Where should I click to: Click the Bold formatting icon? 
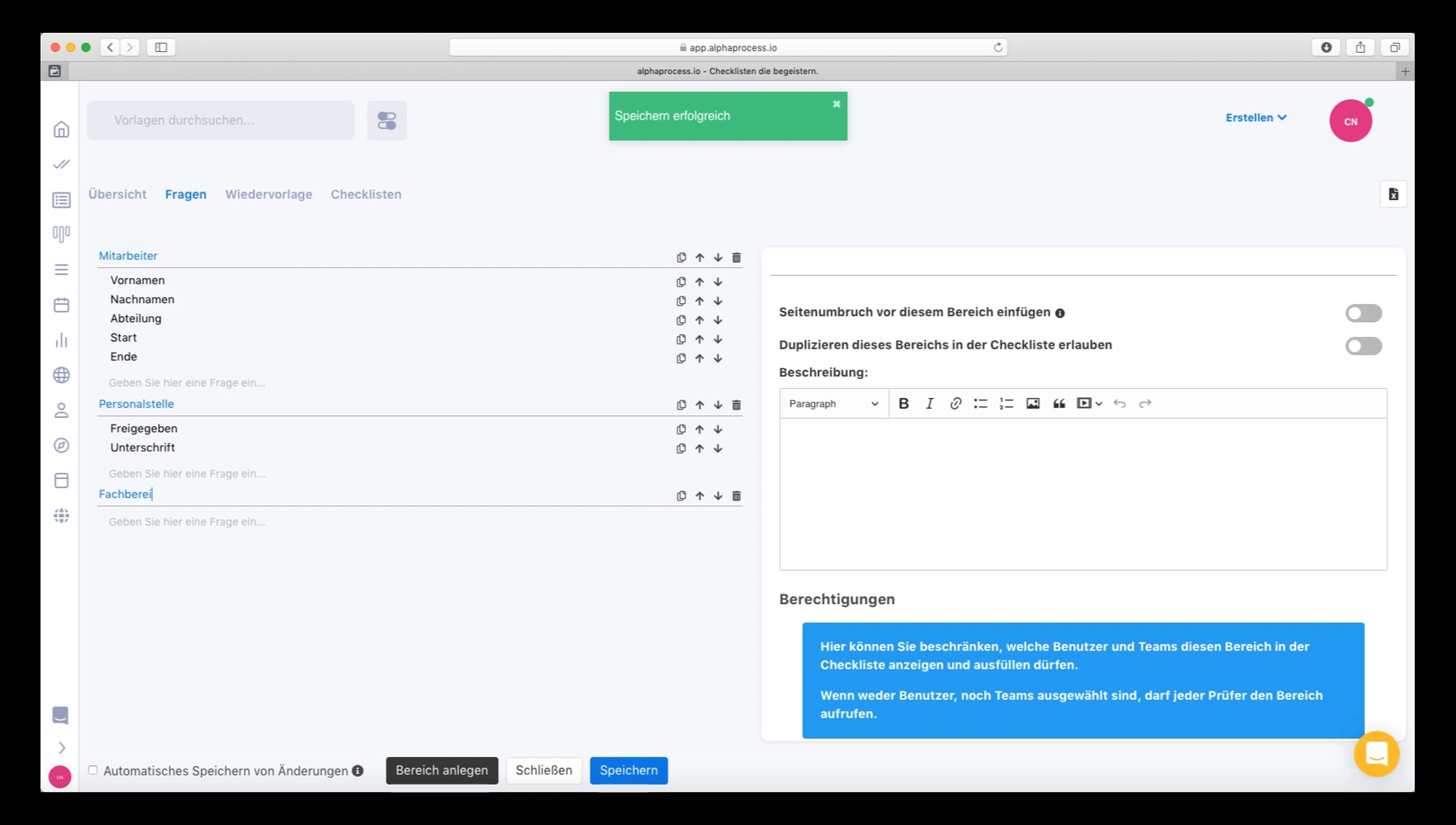click(x=903, y=403)
